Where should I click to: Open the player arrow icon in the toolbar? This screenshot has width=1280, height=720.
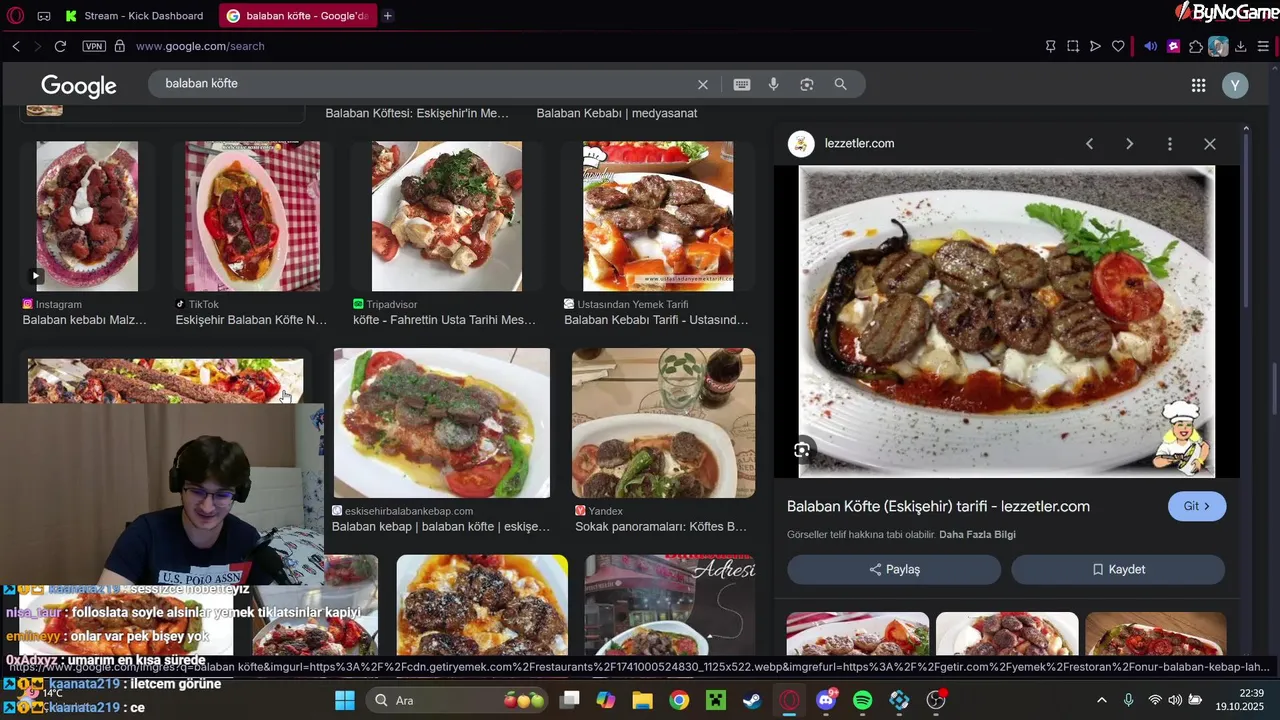(x=1095, y=46)
